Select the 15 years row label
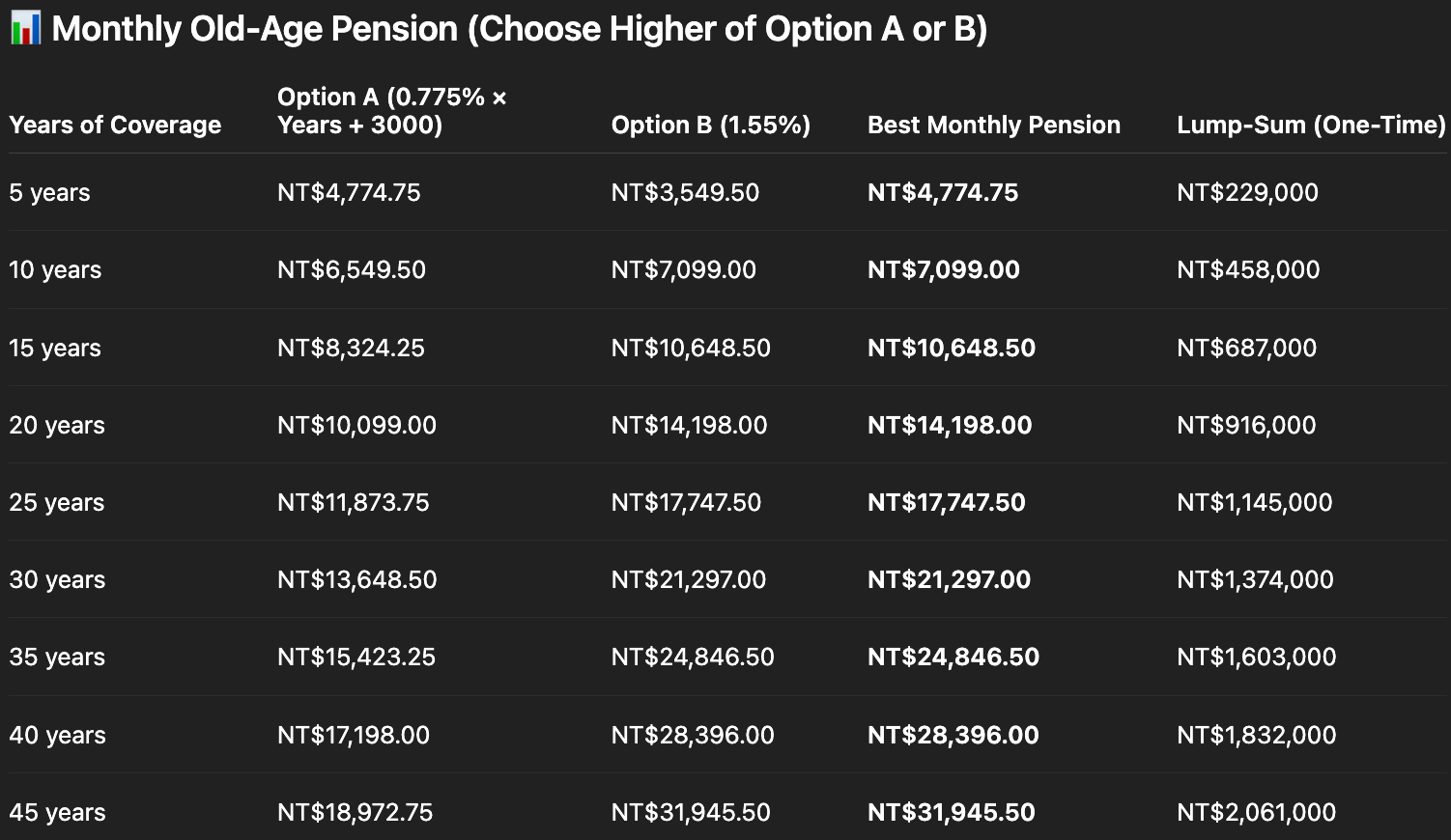The image size is (1451, 840). 55,348
